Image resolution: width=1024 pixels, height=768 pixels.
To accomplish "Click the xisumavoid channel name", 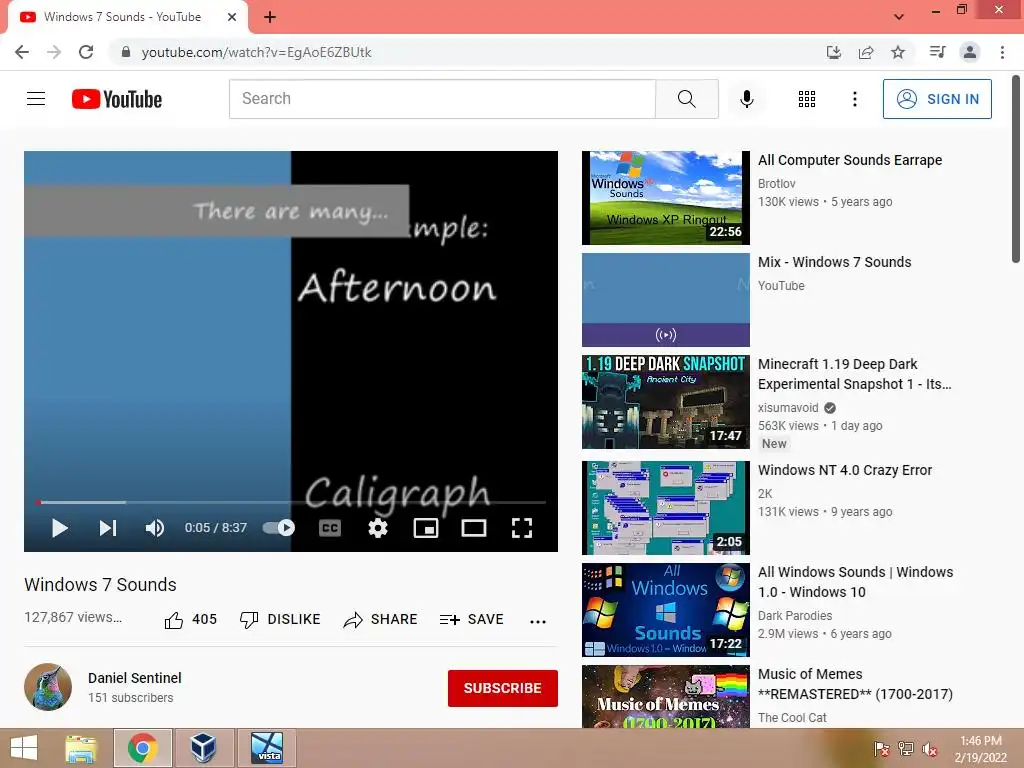I will pyautogui.click(x=788, y=408).
